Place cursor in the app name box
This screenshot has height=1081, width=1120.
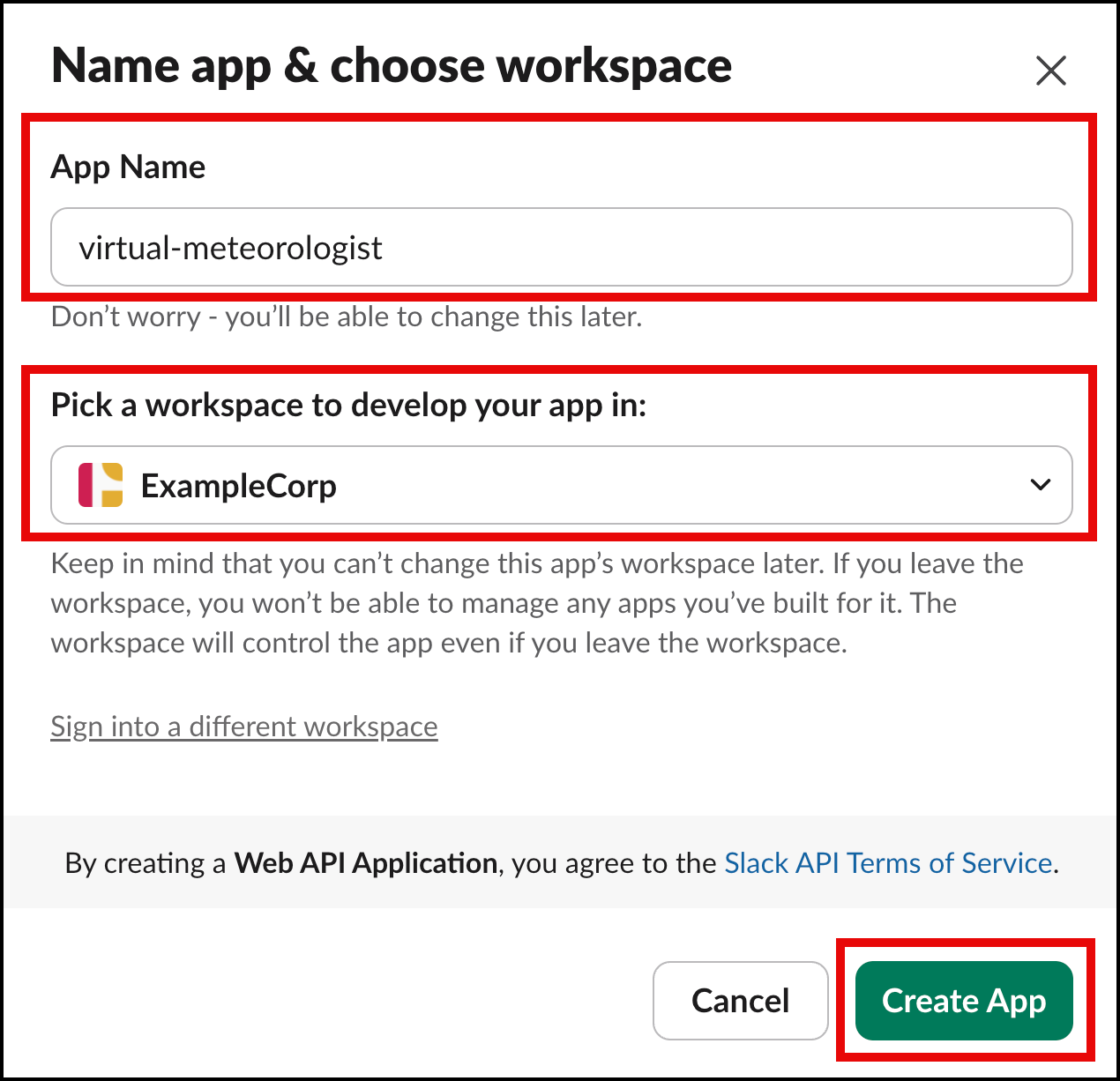tap(562, 248)
